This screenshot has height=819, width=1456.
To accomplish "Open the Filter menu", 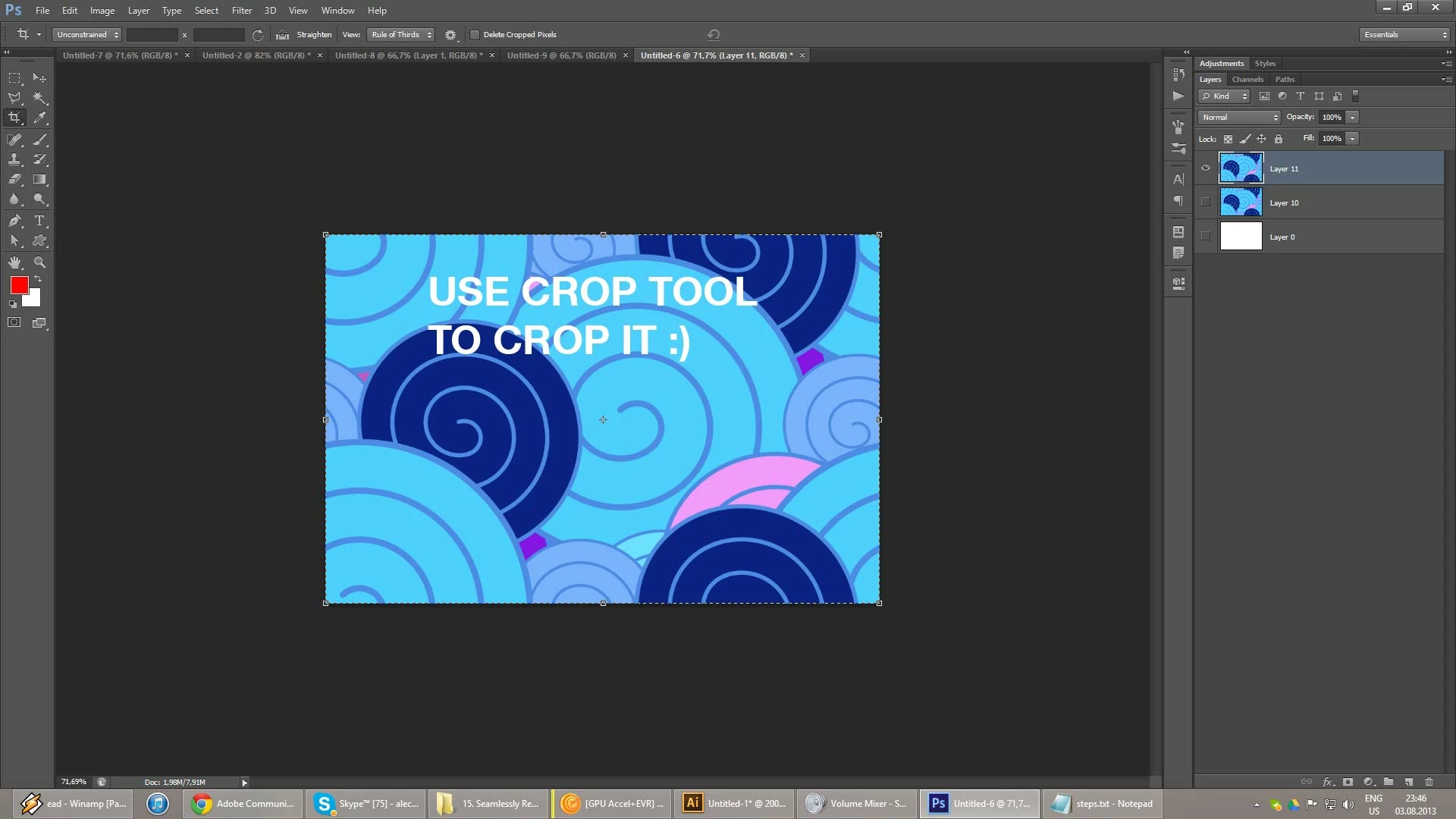I will coord(241,11).
